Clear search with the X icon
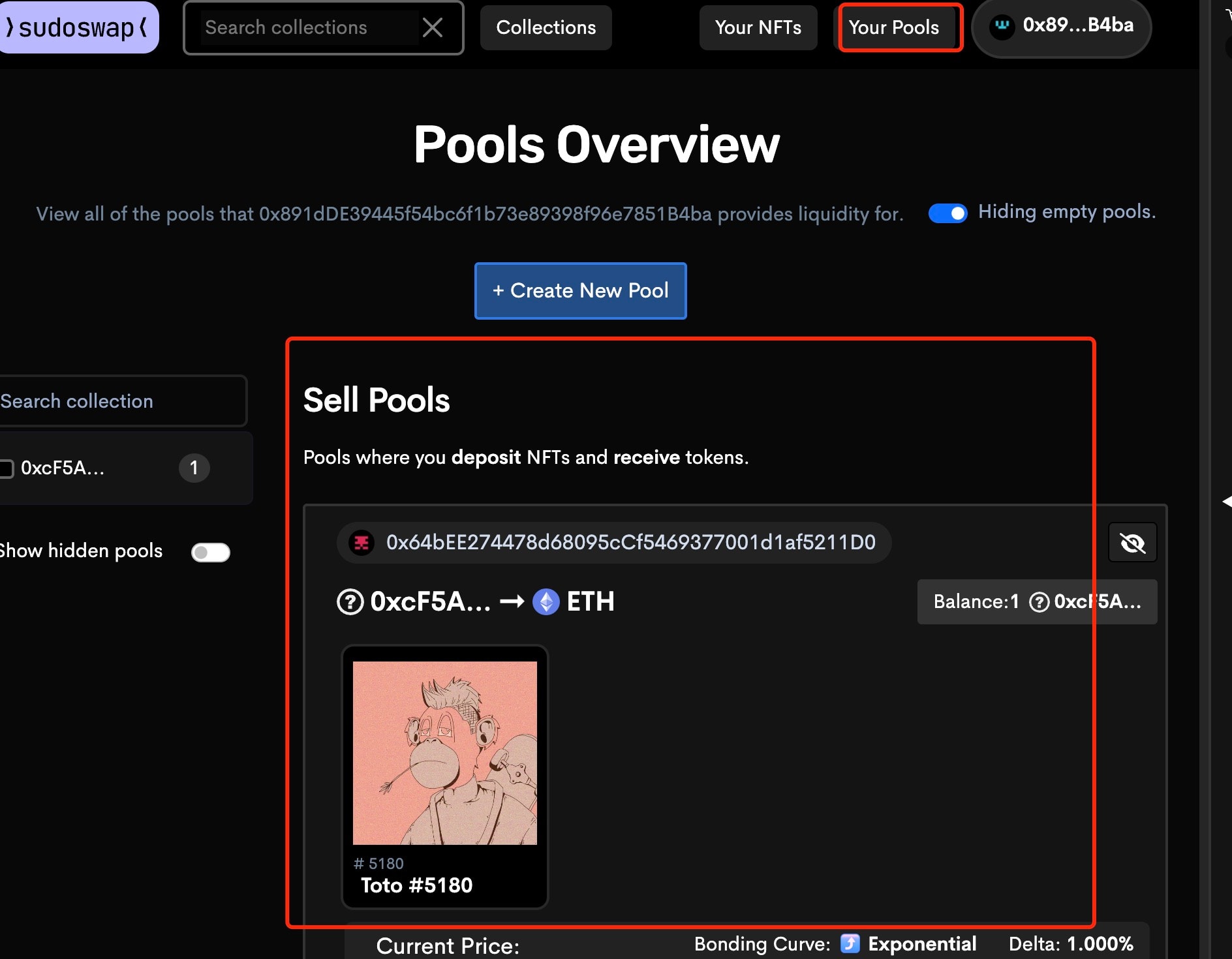1232x959 pixels. pyautogui.click(x=432, y=27)
